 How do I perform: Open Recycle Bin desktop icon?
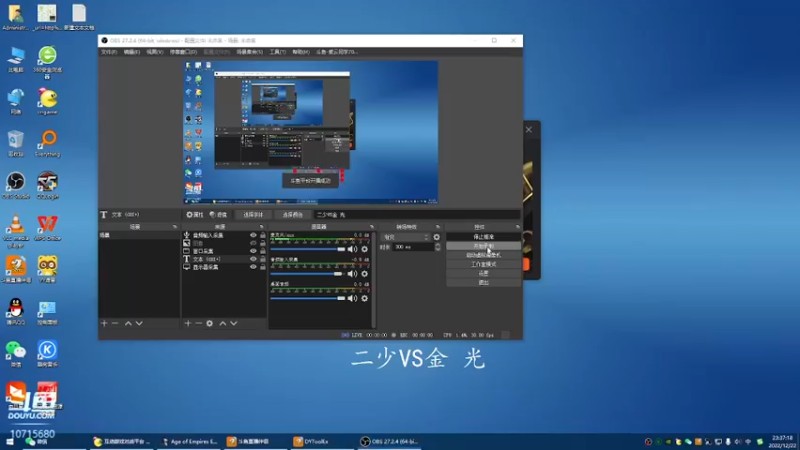16,143
